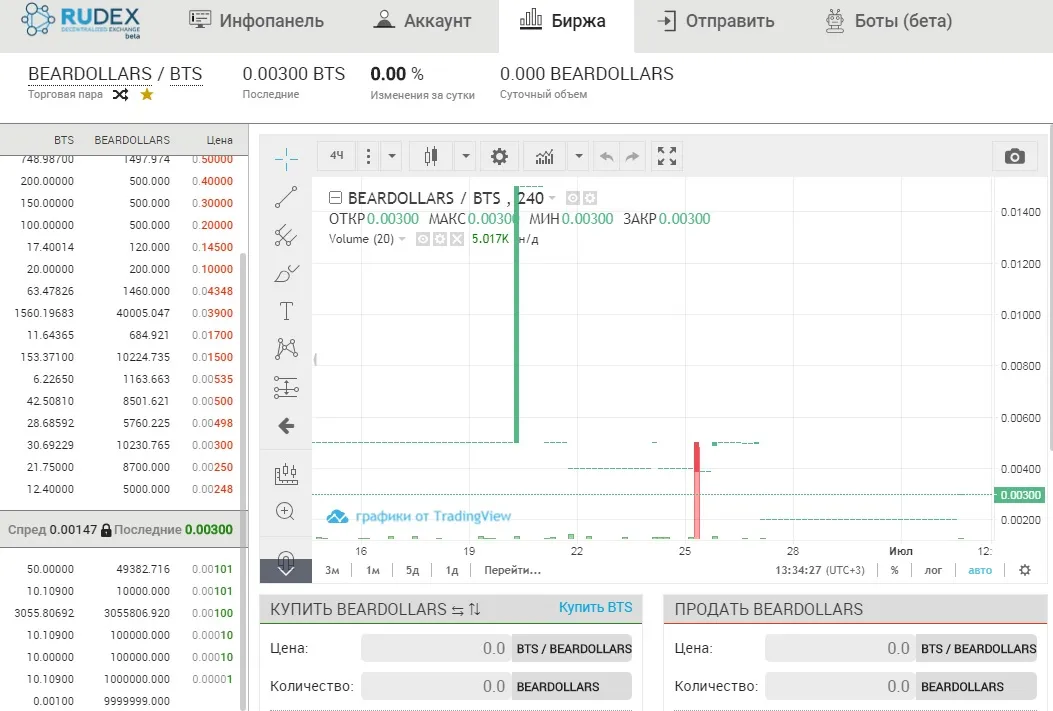Open the 4ч interval selector
This screenshot has width=1053, height=711.
[336, 156]
